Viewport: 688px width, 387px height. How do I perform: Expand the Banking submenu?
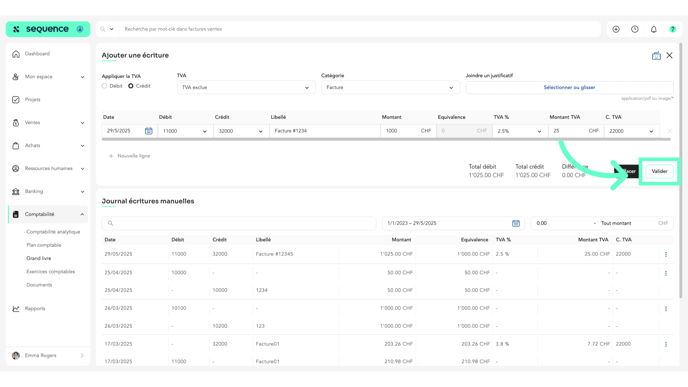click(82, 192)
